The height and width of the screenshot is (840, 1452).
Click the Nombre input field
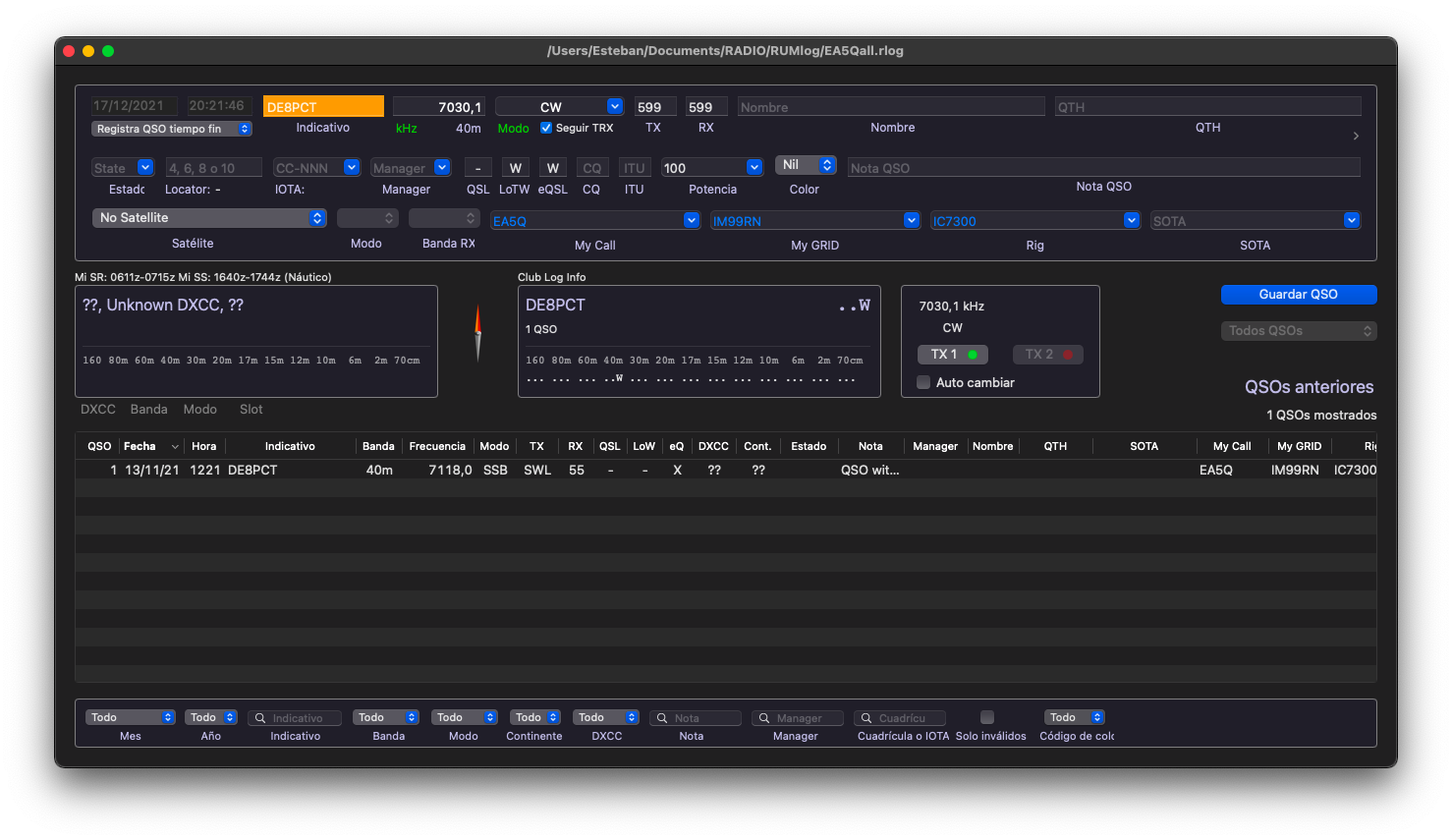(891, 107)
